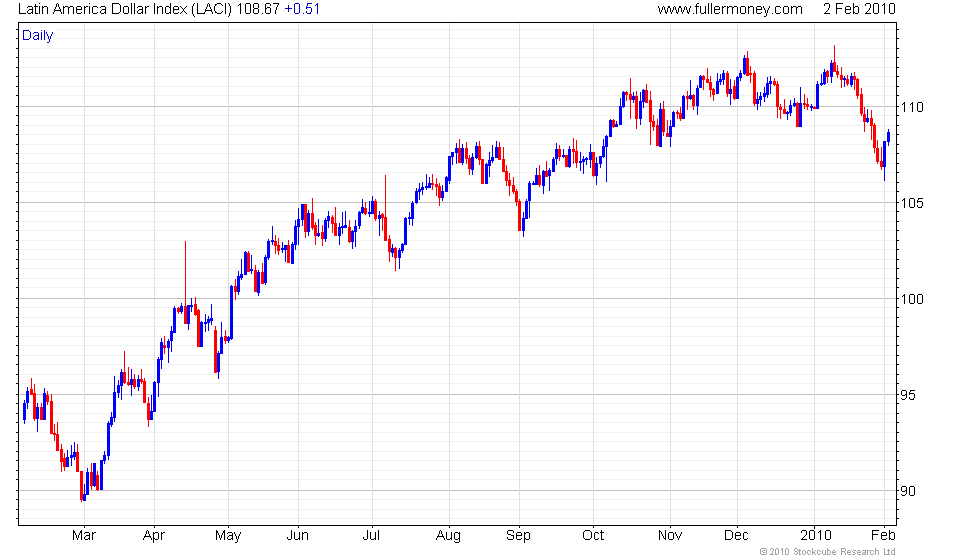
Task: Click the Oct label on time axis
Action: click(593, 536)
